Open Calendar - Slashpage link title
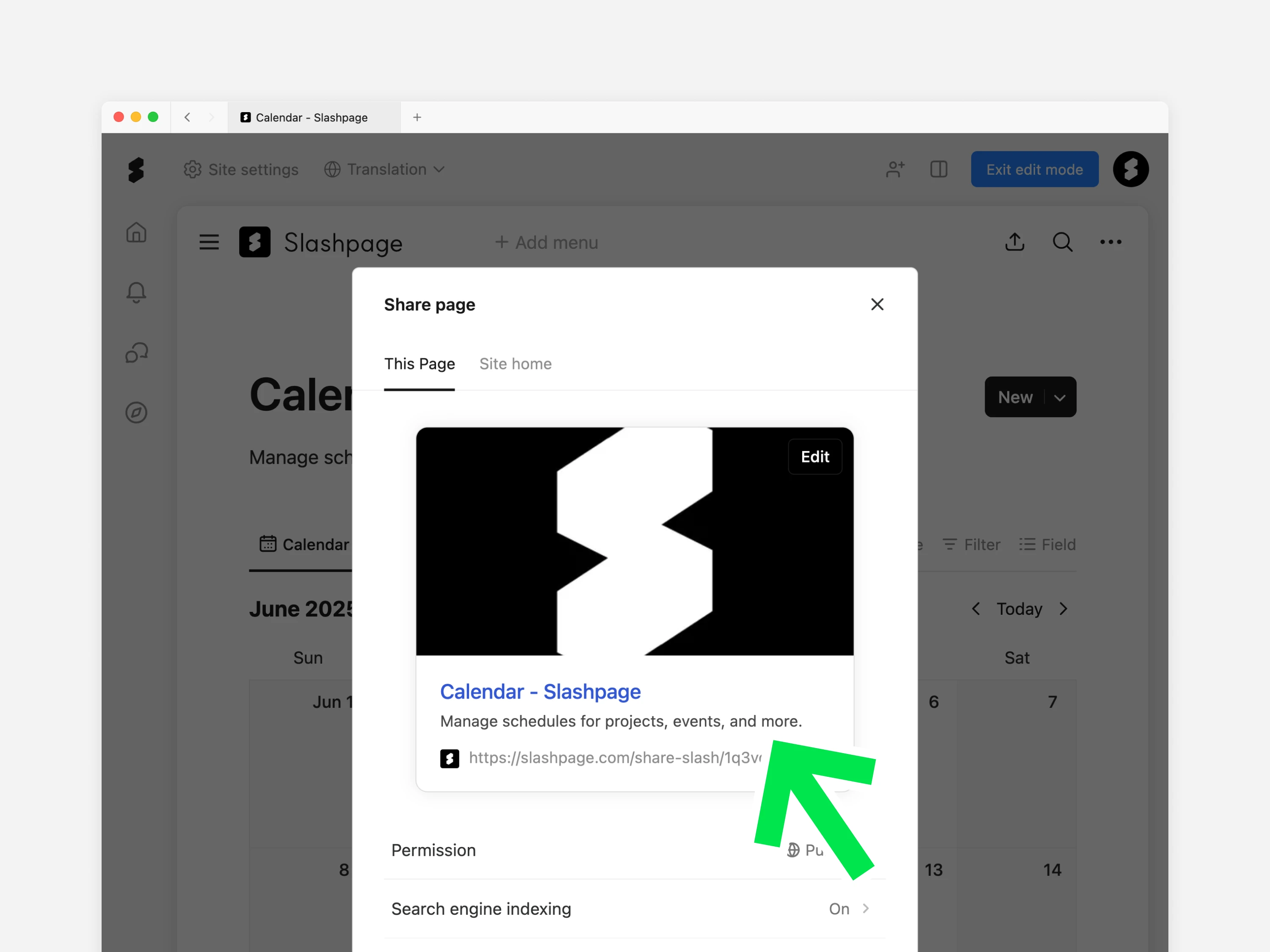The width and height of the screenshot is (1270, 952). coord(540,691)
